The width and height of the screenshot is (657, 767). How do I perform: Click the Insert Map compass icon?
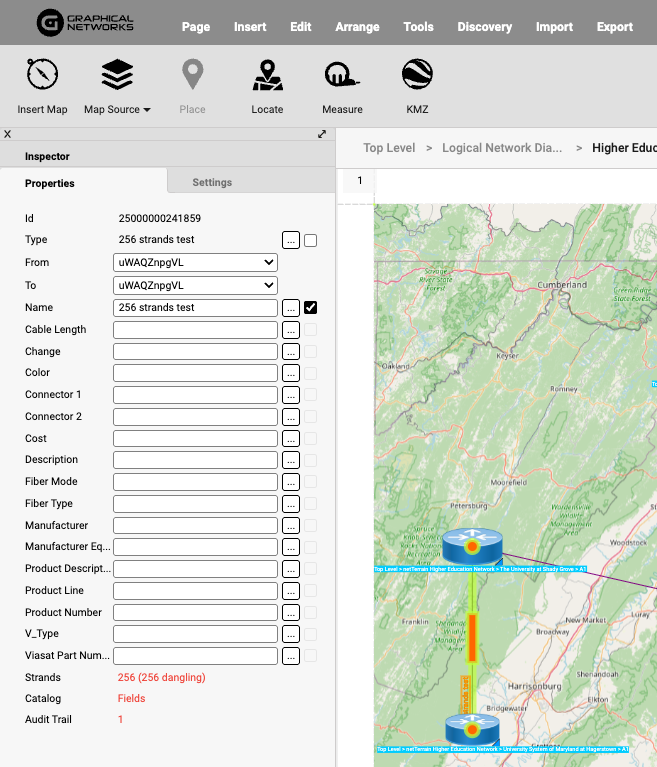click(x=42, y=75)
